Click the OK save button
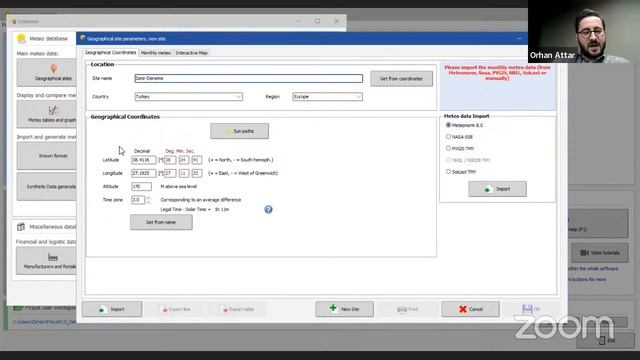640x360 pixels. (531, 309)
